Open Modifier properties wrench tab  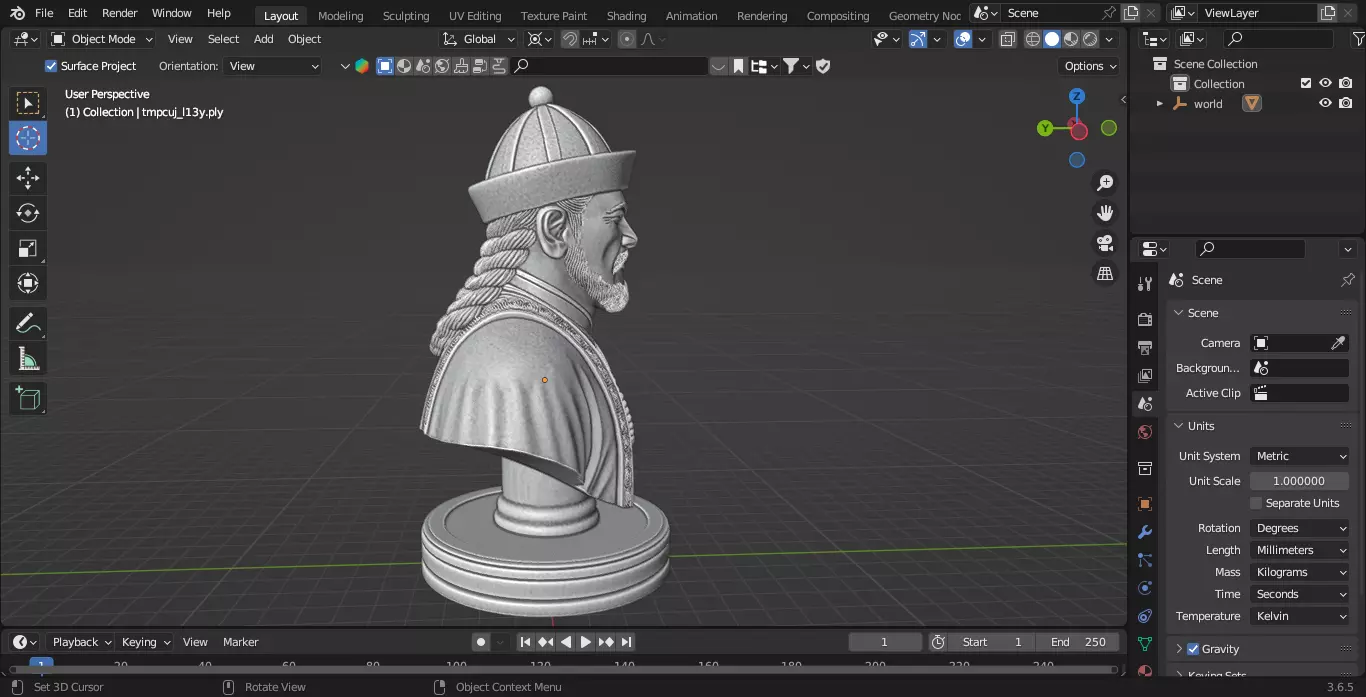1145,532
